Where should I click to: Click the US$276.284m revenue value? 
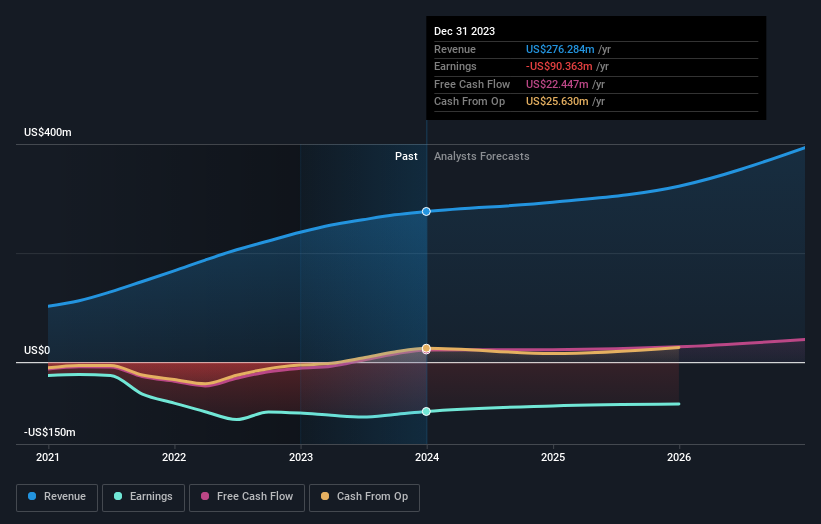pos(560,49)
